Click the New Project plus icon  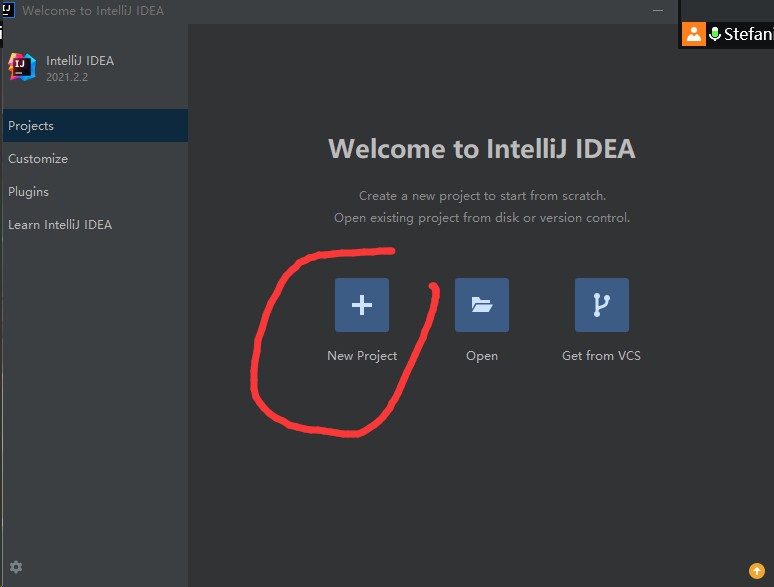tap(362, 305)
